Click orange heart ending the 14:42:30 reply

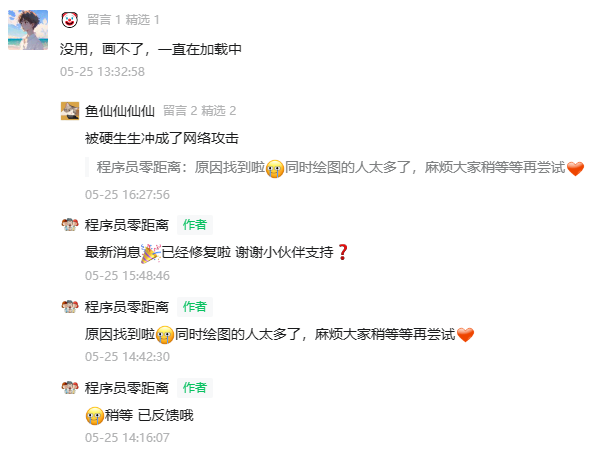[x=466, y=335]
